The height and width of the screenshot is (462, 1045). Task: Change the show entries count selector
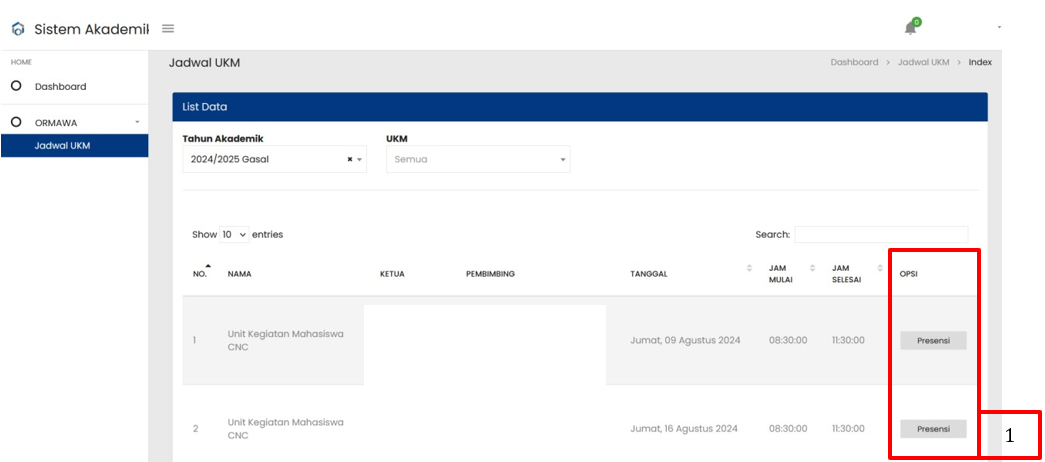[x=234, y=235]
